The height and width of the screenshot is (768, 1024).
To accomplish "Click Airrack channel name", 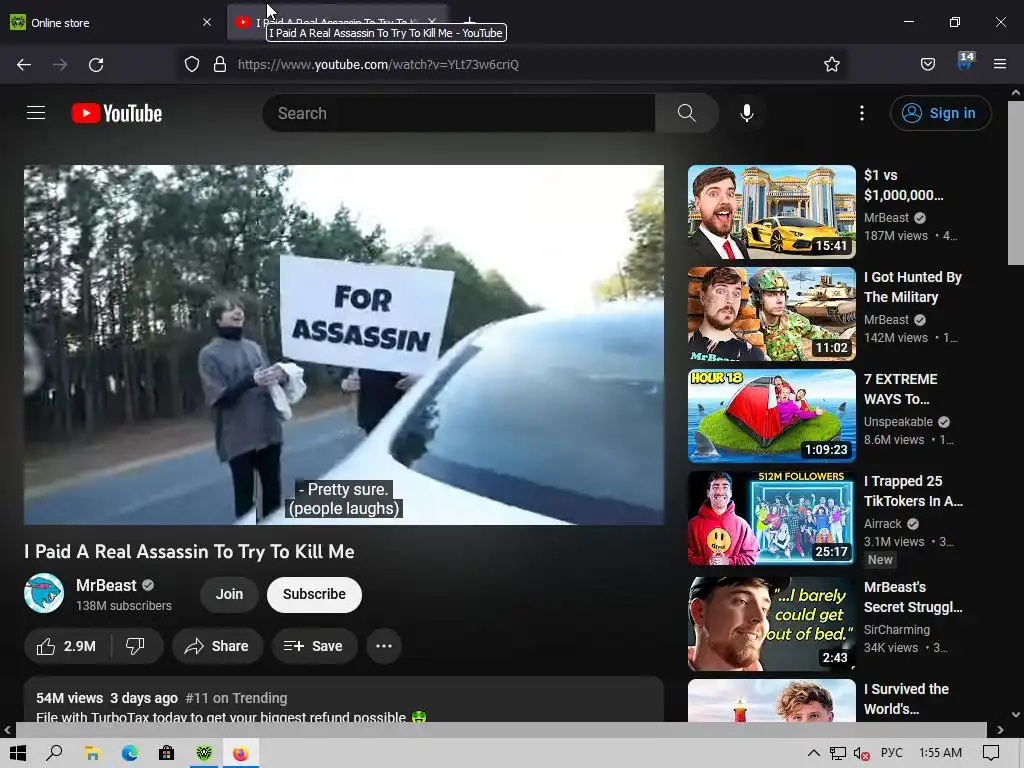I will pyautogui.click(x=882, y=524).
